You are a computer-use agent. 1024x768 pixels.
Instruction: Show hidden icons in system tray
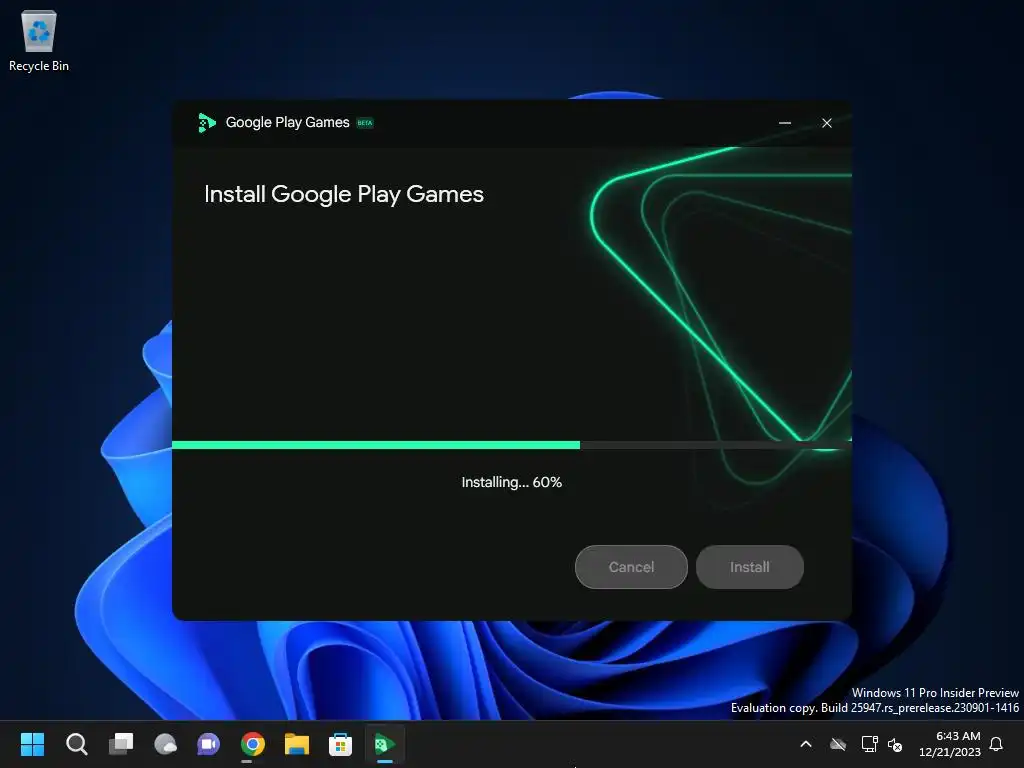pos(806,744)
